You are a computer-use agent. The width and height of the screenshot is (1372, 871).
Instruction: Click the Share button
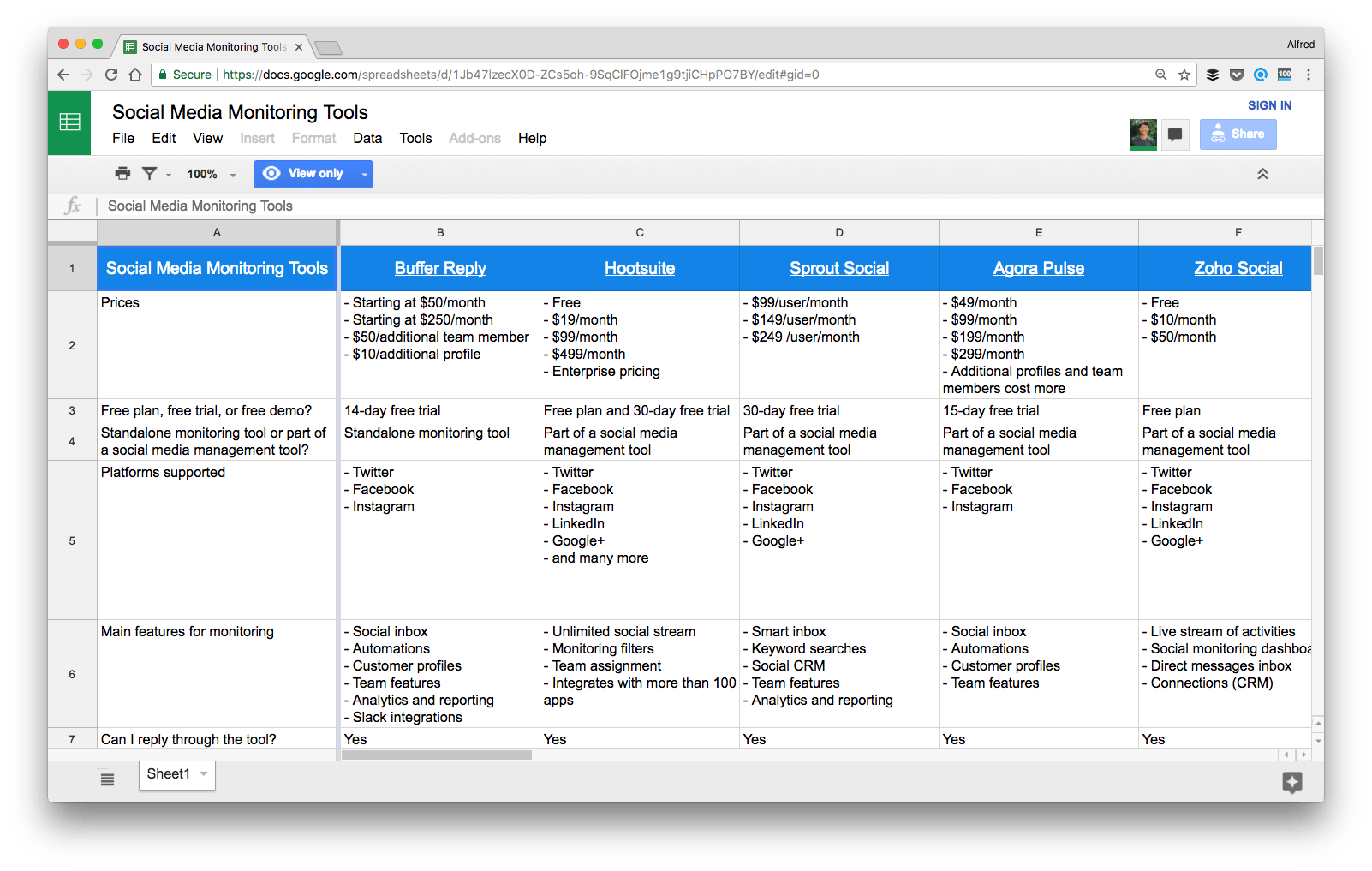pos(1238,134)
